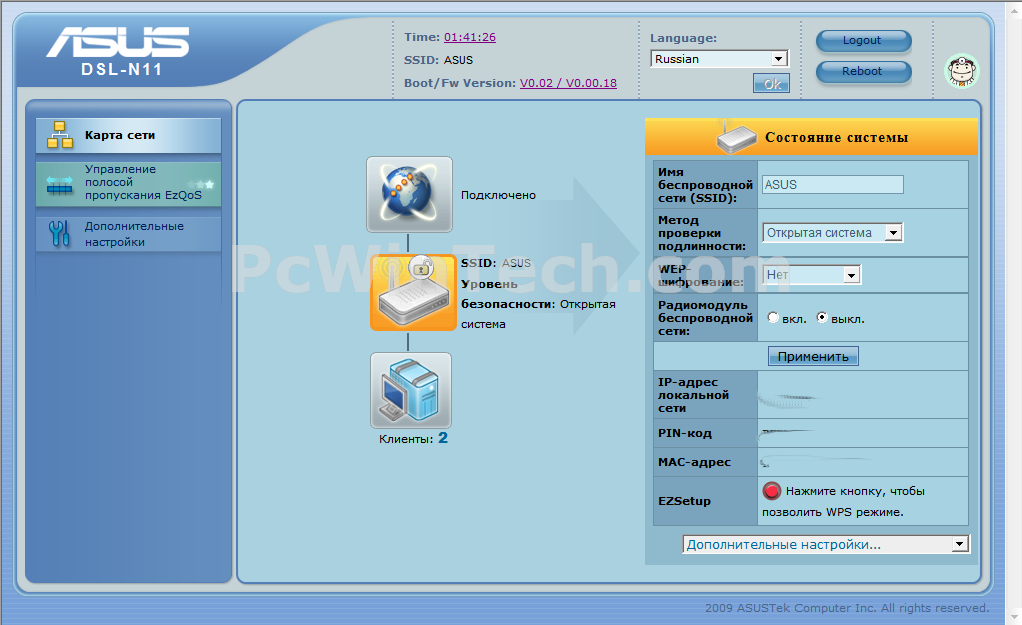Click the 'Уровень безопасности' text beside router

pos(506,294)
